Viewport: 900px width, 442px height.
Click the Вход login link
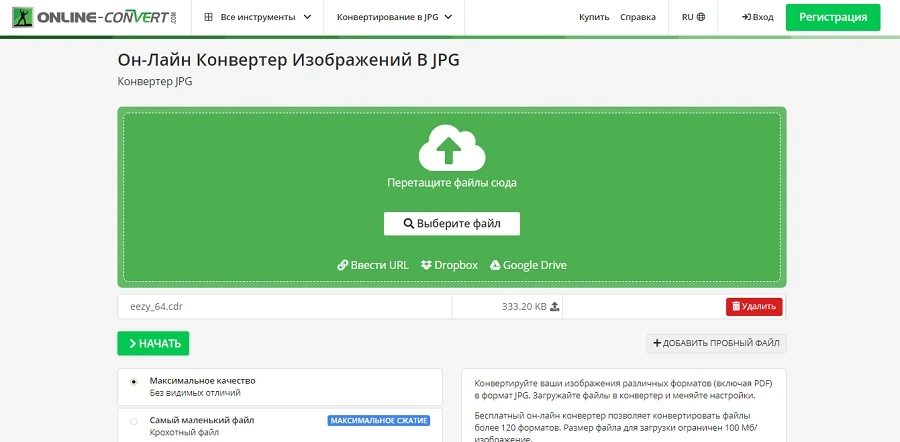758,17
